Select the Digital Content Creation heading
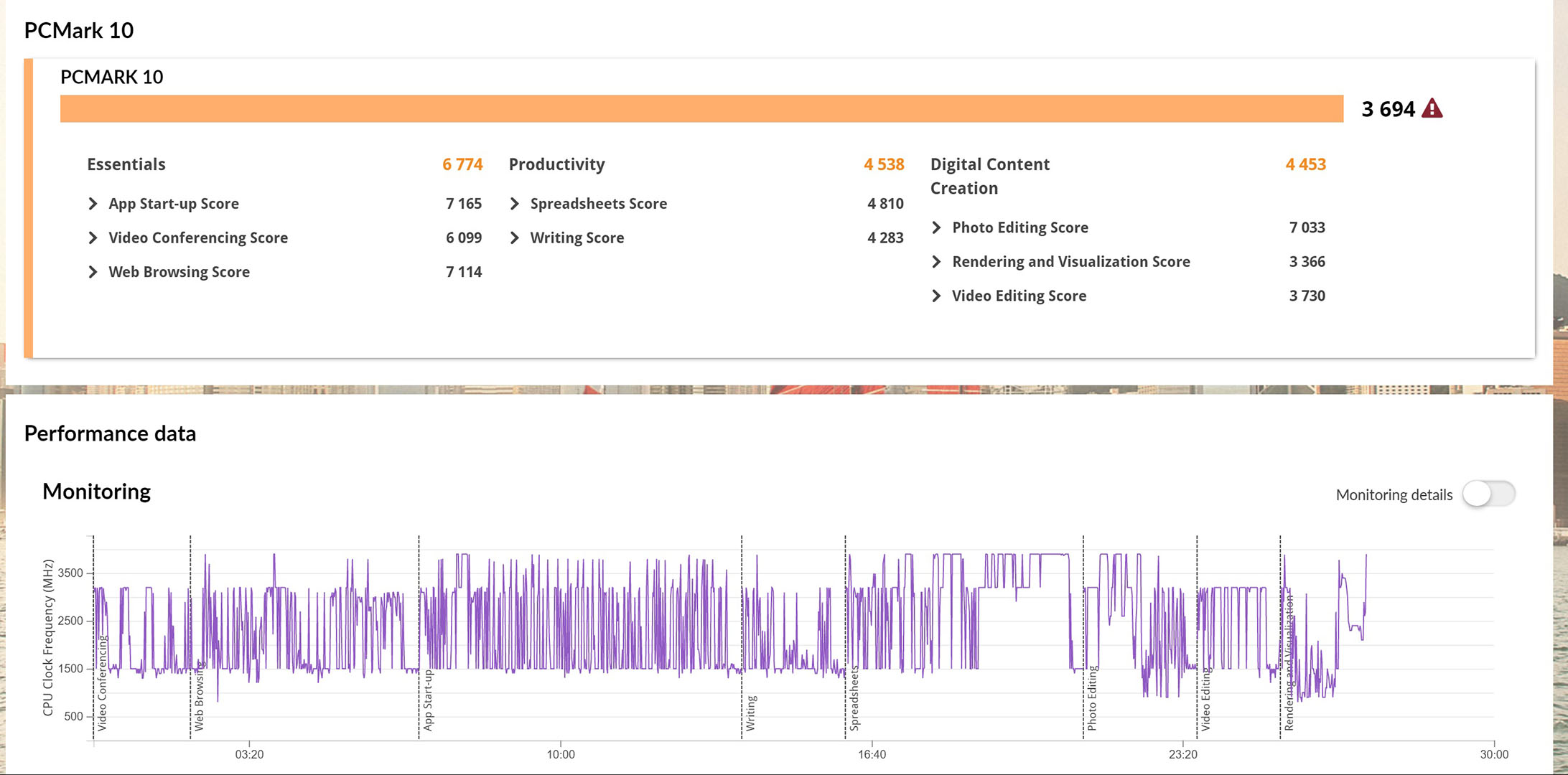Viewport: 1568px width, 775px height. [990, 176]
